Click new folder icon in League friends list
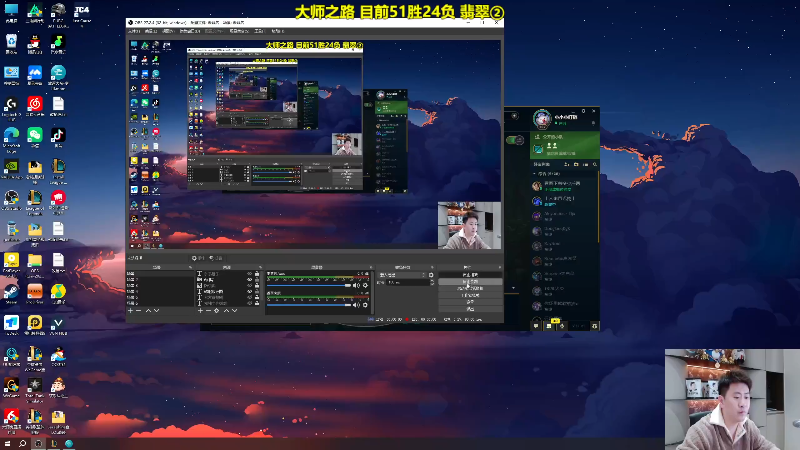This screenshot has height=450, width=800. click(x=576, y=164)
